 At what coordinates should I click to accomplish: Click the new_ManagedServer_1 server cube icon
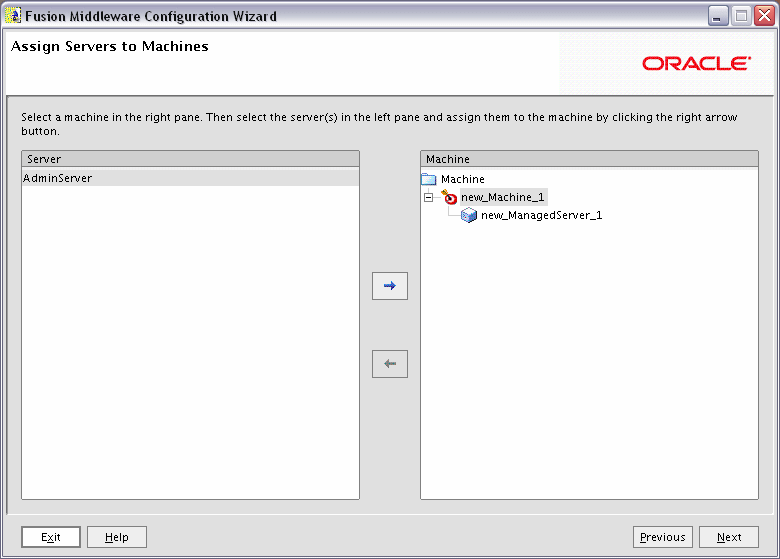(469, 215)
